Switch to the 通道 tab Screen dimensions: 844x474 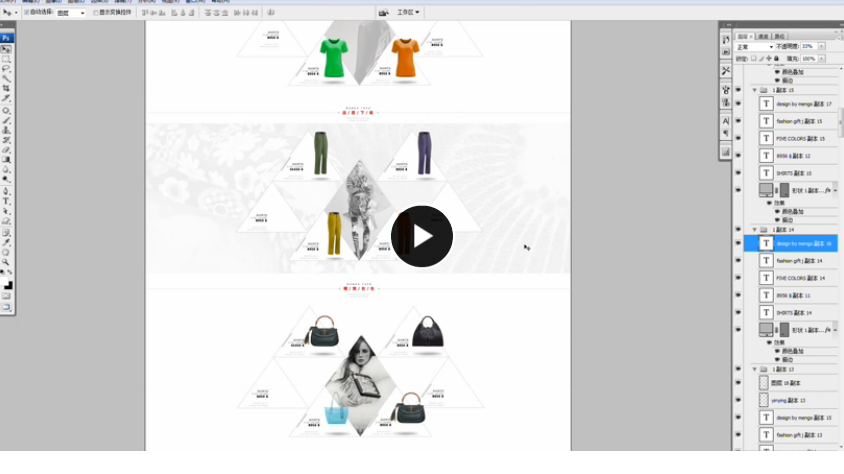pyautogui.click(x=763, y=36)
